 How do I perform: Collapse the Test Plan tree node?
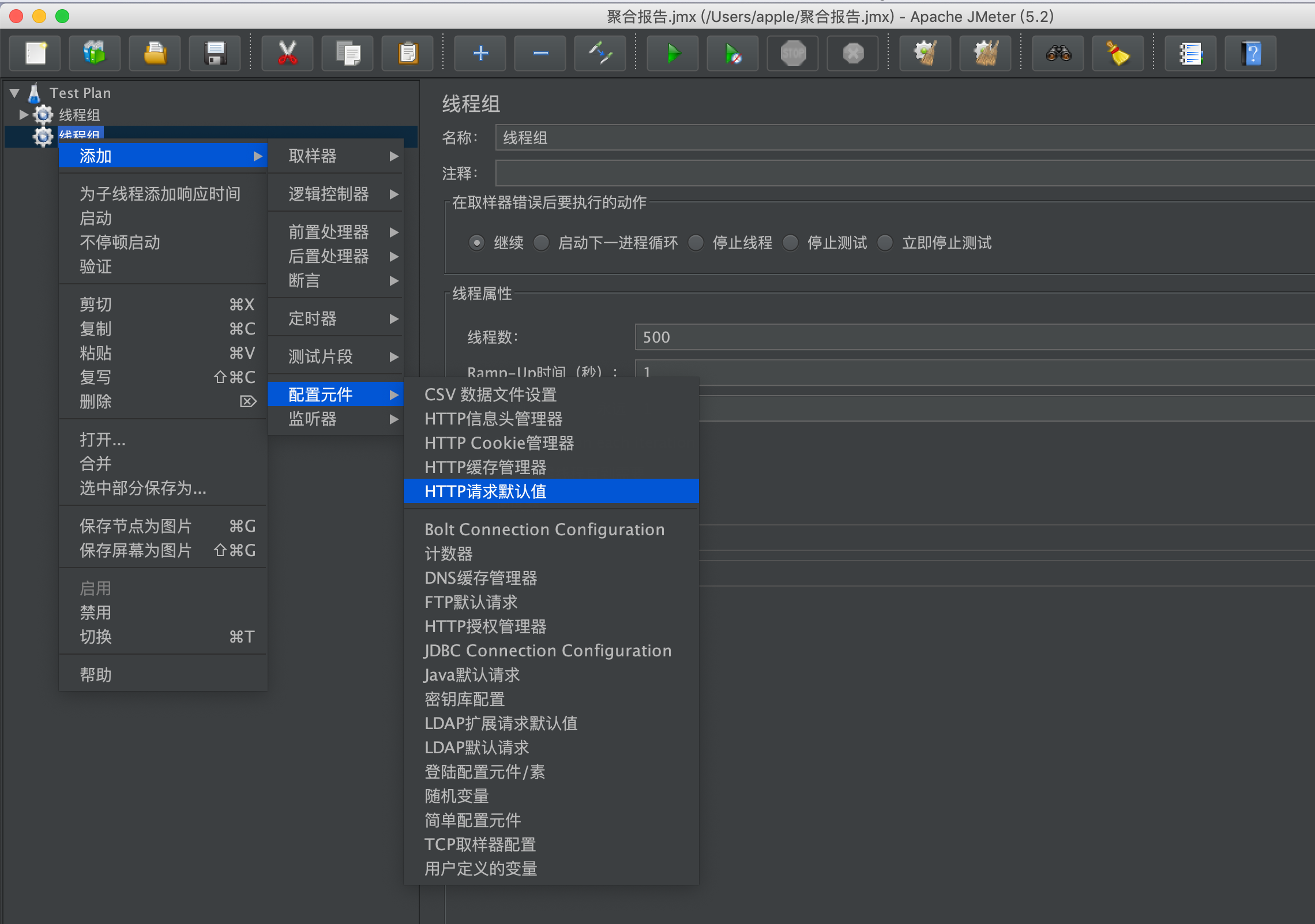click(15, 93)
